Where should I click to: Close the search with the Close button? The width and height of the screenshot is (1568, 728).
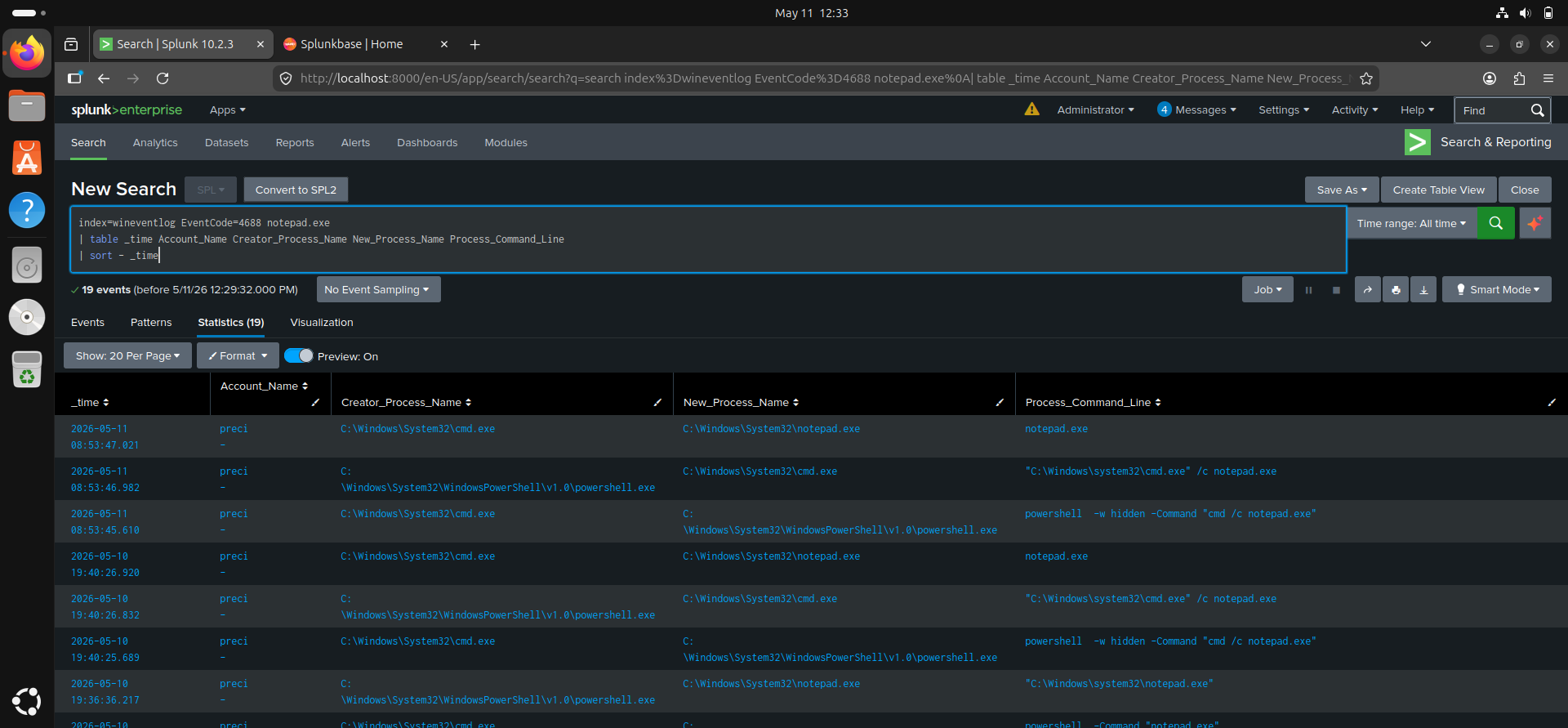click(x=1525, y=190)
